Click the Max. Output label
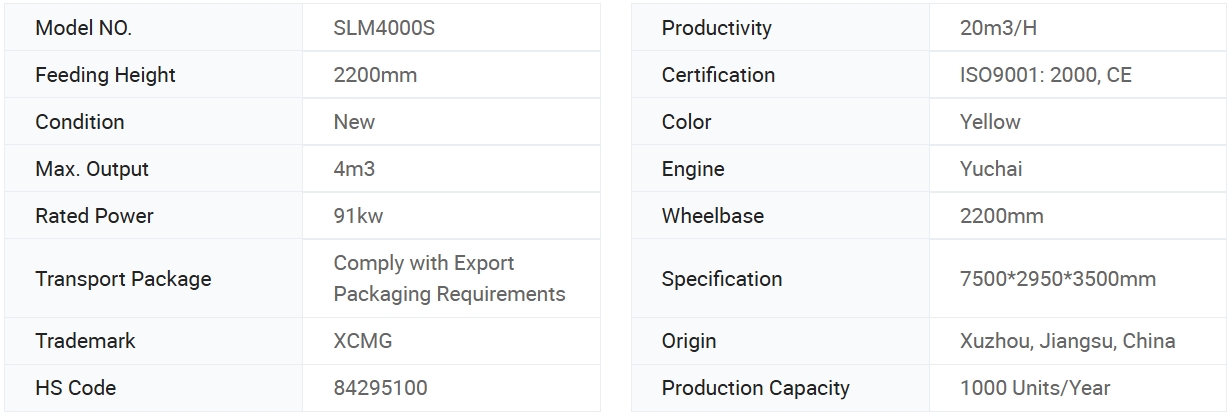Screen dimensions: 1231x417 [92, 169]
